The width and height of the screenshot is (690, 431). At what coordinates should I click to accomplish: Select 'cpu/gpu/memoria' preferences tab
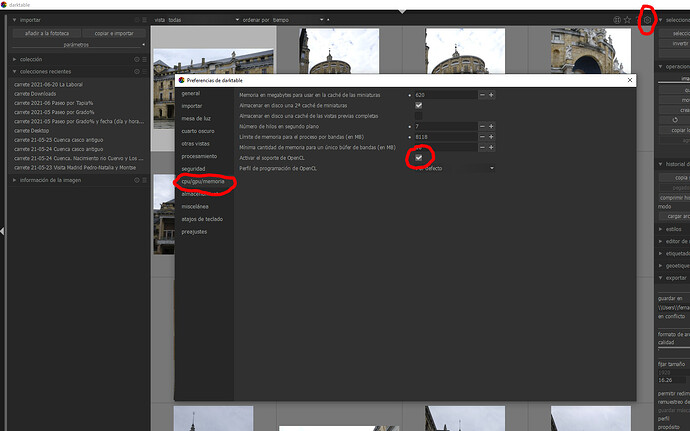(x=203, y=182)
